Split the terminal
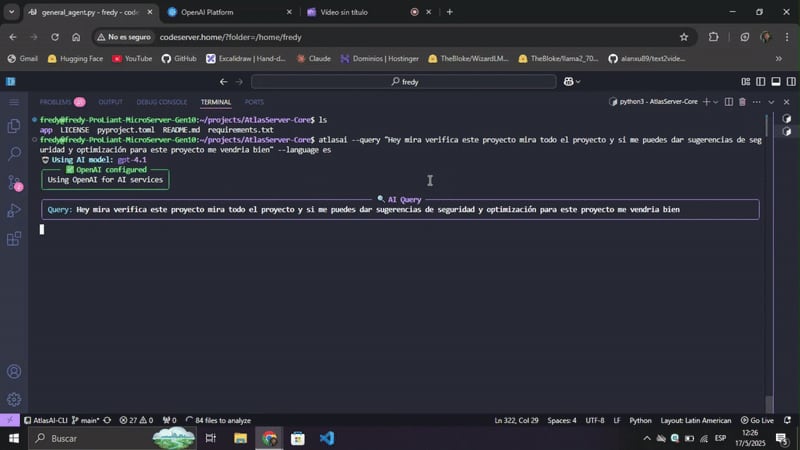 pos(729,102)
